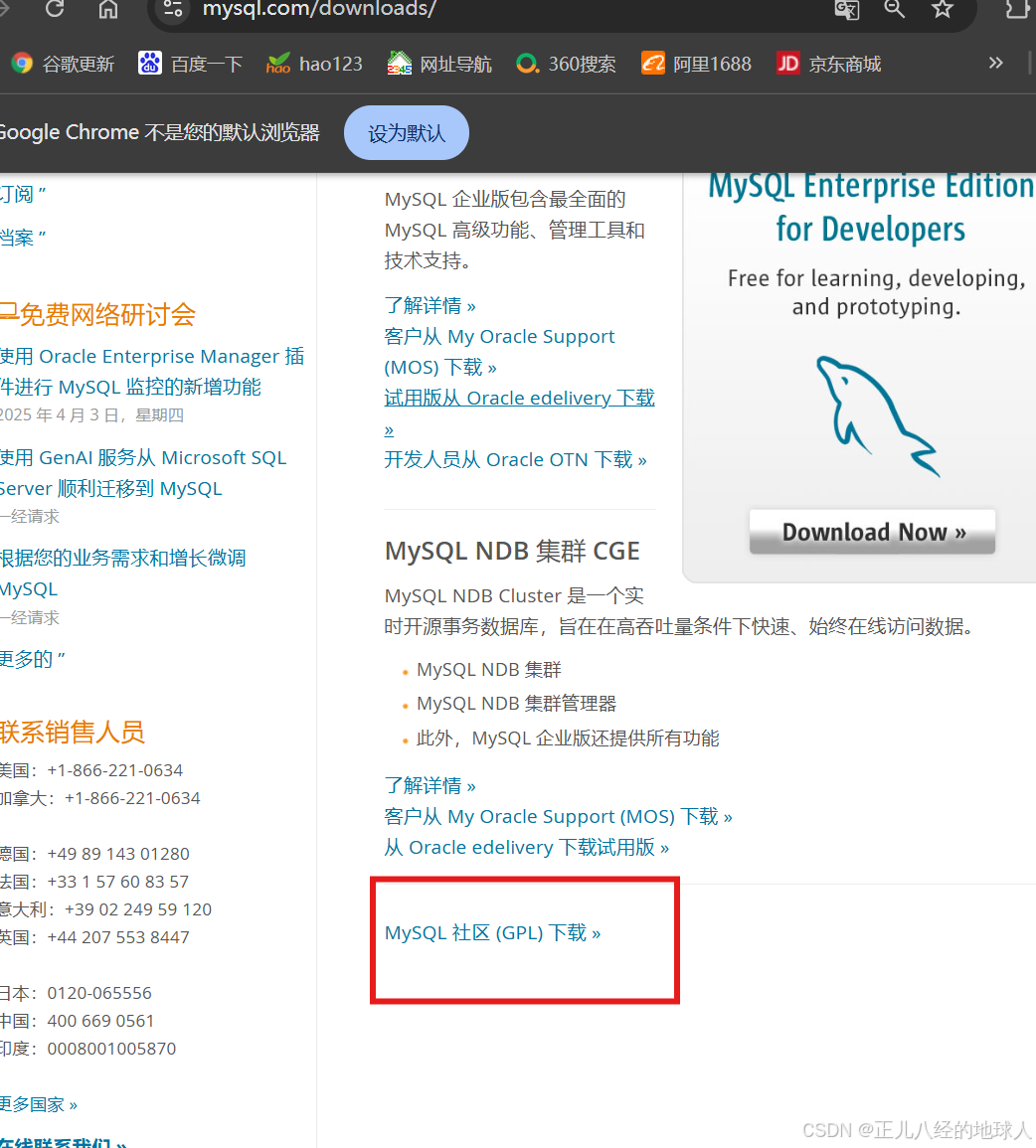Click UK phone +44 207 553 8447
This screenshot has width=1036, height=1148.
point(118,937)
